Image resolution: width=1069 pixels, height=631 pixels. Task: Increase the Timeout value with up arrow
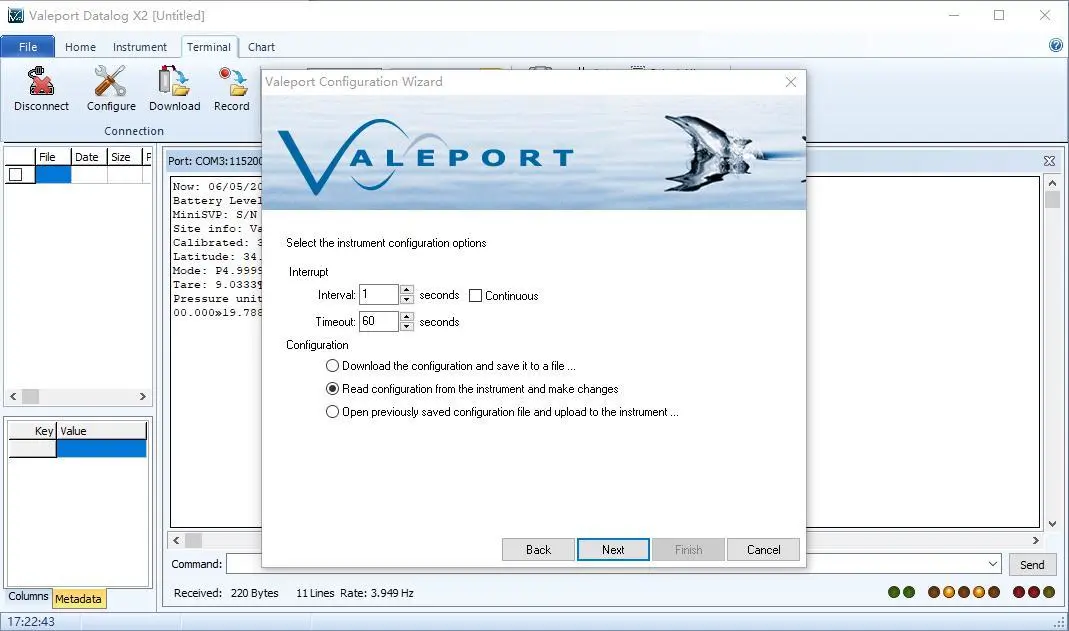coord(406,316)
